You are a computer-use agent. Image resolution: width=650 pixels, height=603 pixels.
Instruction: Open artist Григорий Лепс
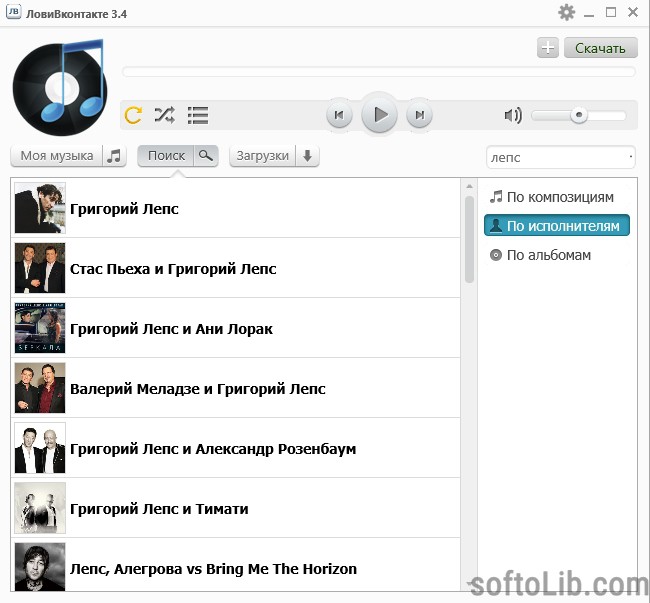pos(235,208)
